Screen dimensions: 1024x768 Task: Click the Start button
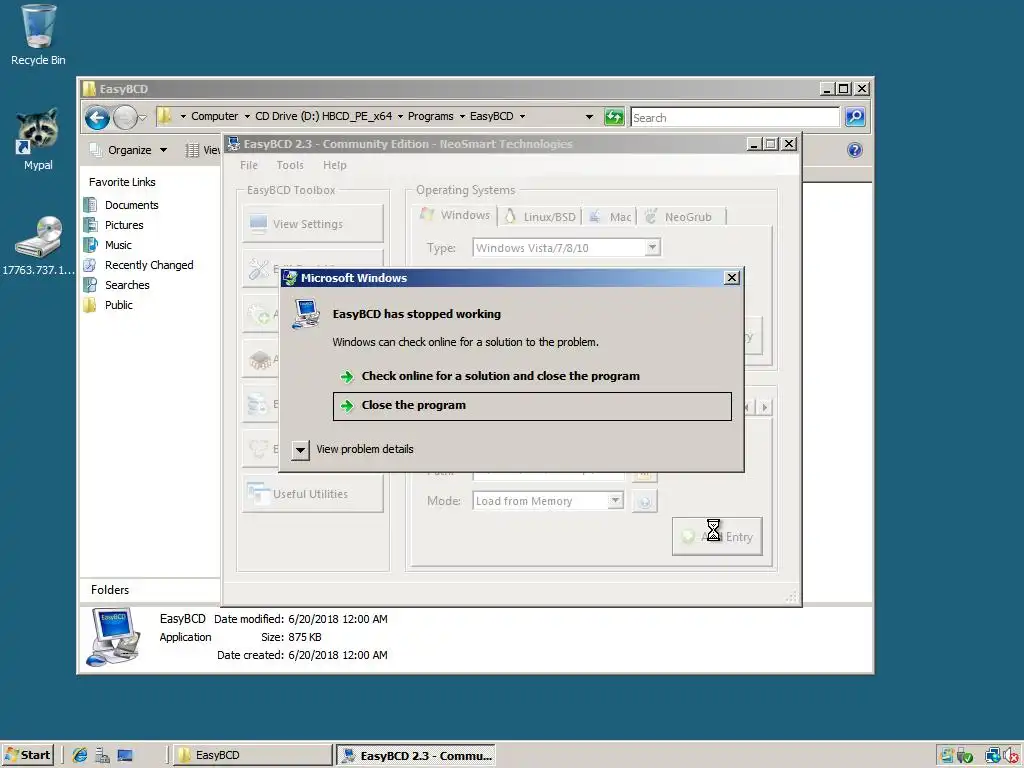tap(28, 755)
